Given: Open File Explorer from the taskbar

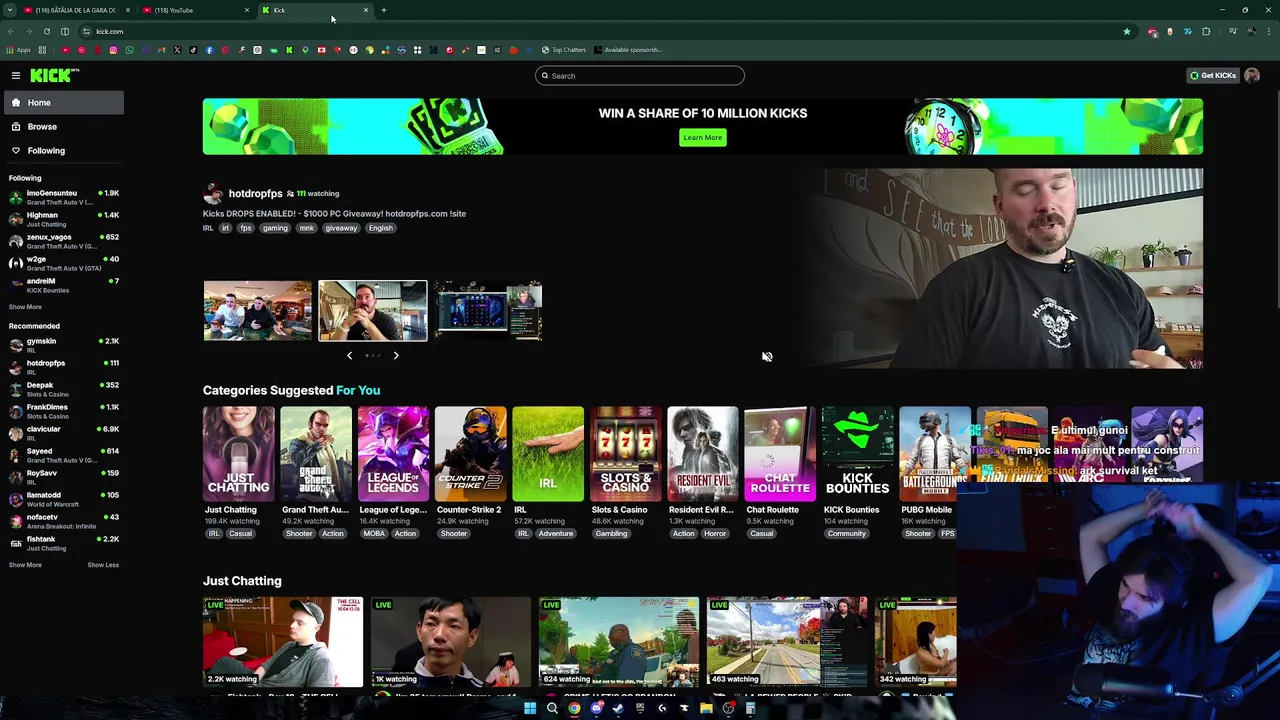Looking at the screenshot, I should pos(706,708).
